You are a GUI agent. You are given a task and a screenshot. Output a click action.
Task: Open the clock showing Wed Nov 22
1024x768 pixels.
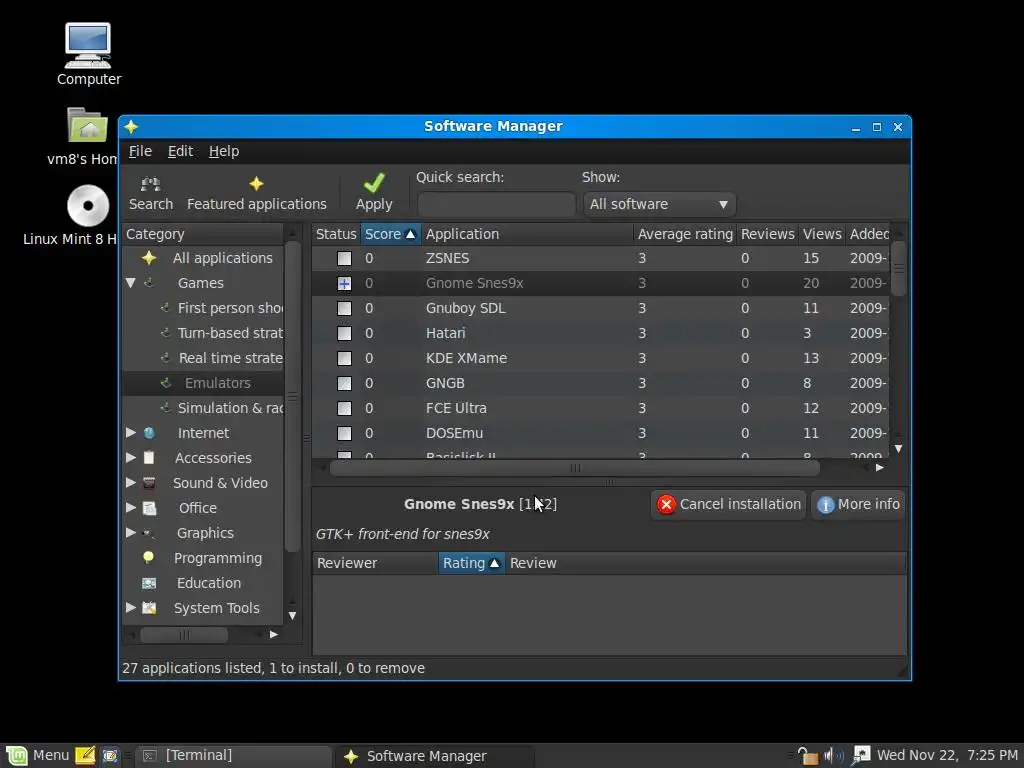pos(947,756)
